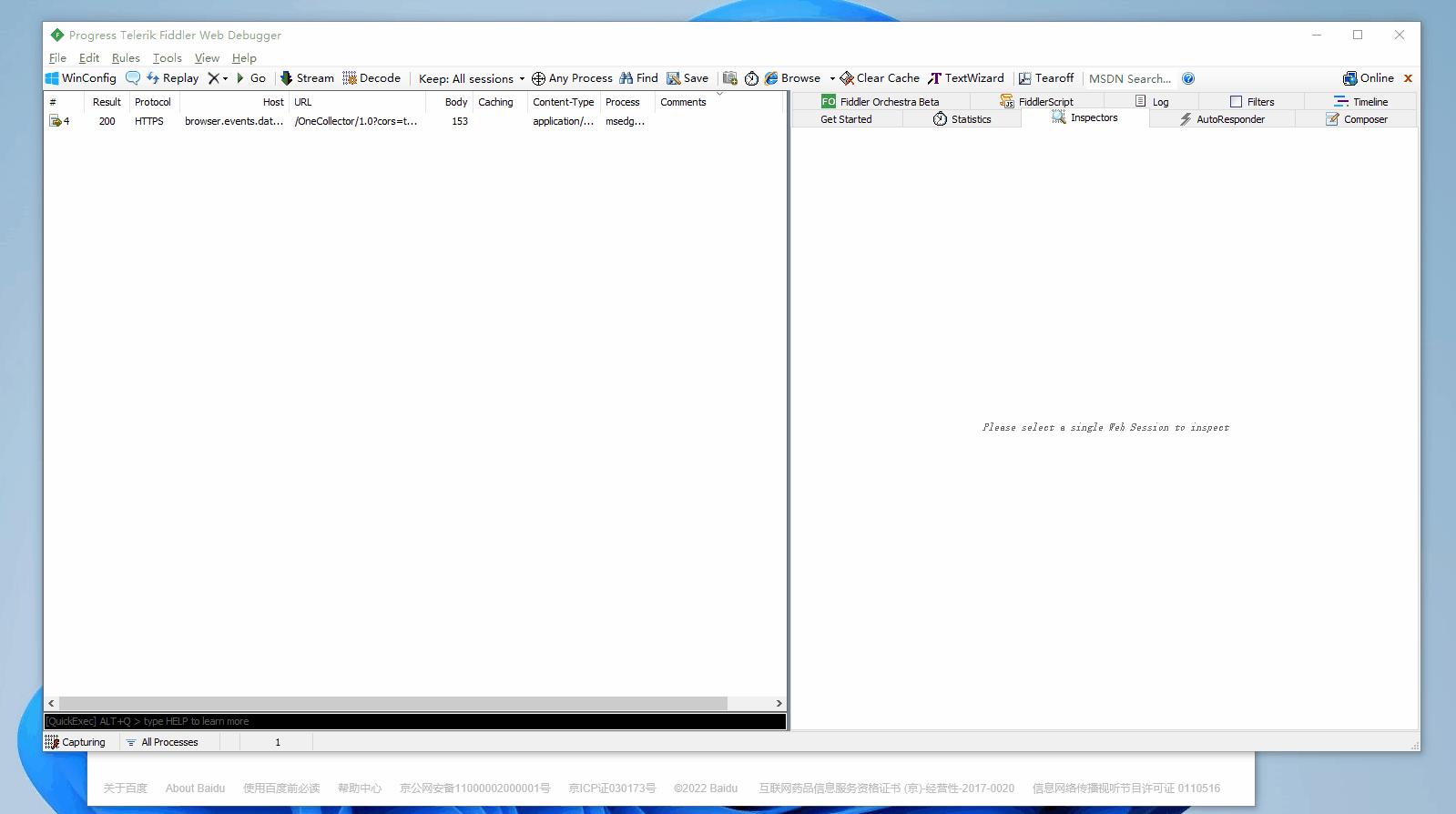
Task: Focus the MSDN Search field
Action: tap(1130, 78)
